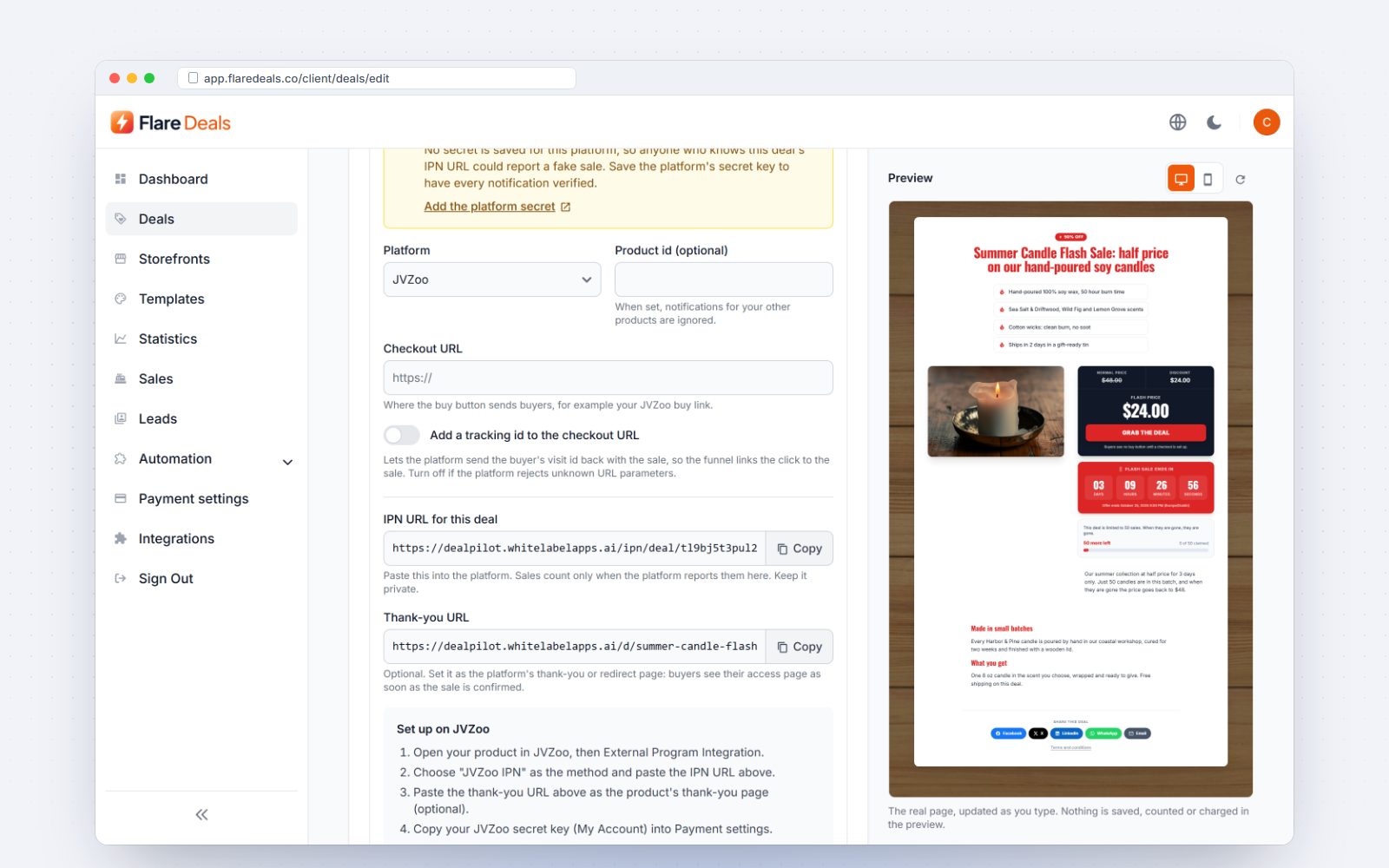Open Templates in the sidebar
The image size is (1389, 868).
point(201,299)
